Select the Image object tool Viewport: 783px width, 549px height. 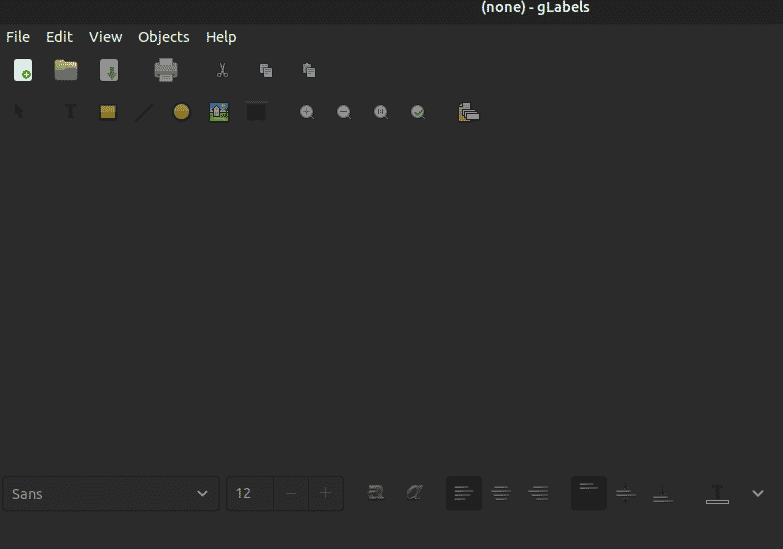click(219, 112)
